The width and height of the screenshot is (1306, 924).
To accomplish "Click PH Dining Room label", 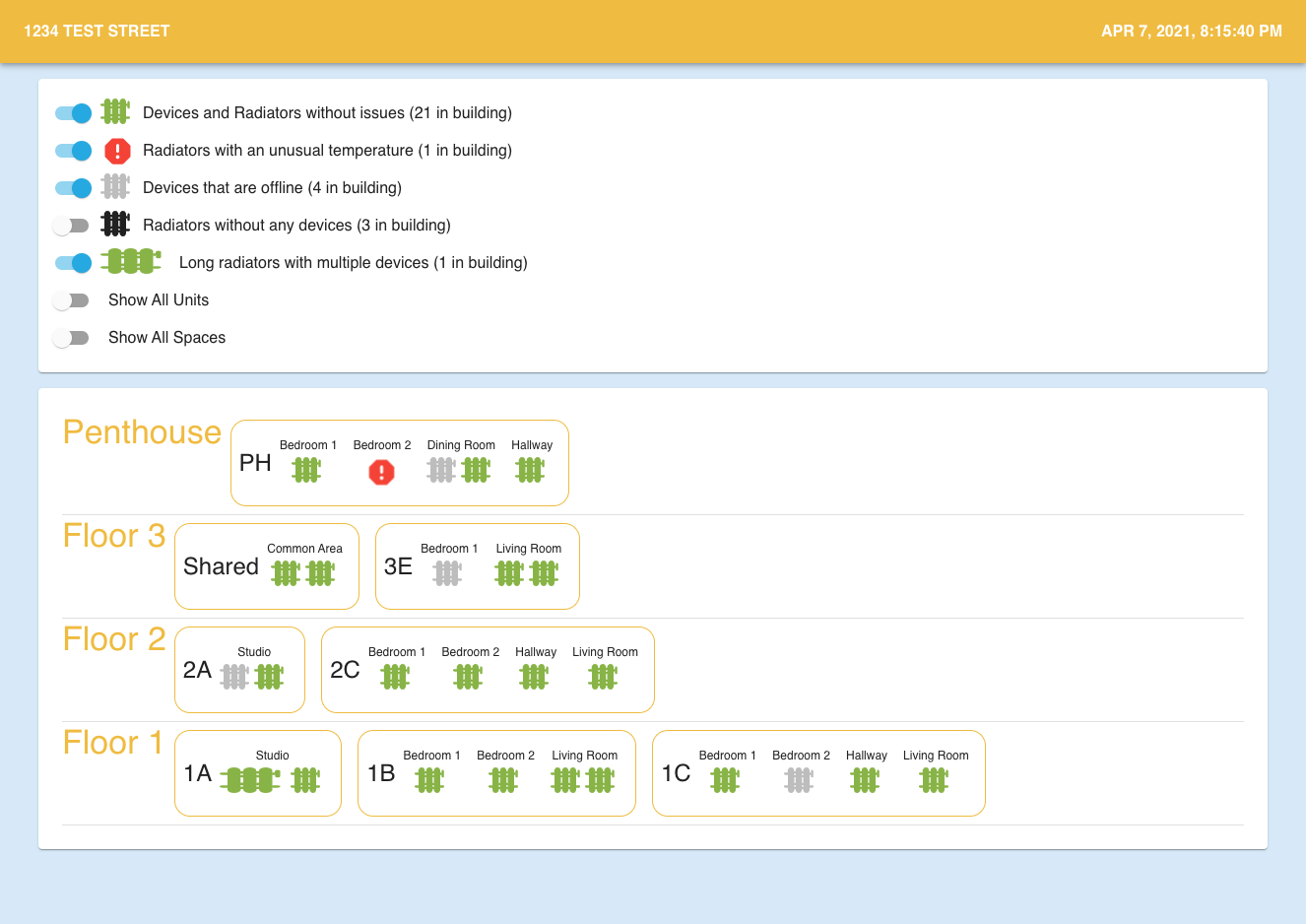I will click(461, 445).
